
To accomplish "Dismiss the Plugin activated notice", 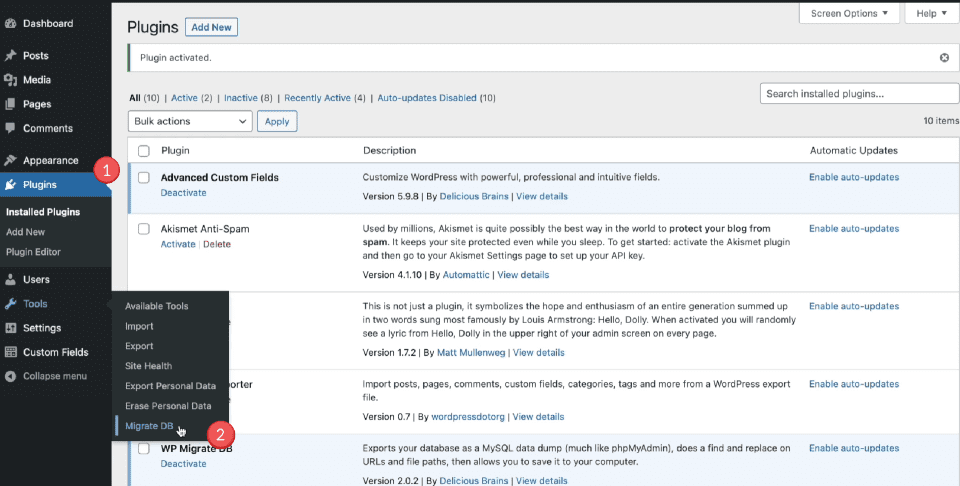I will point(944,58).
